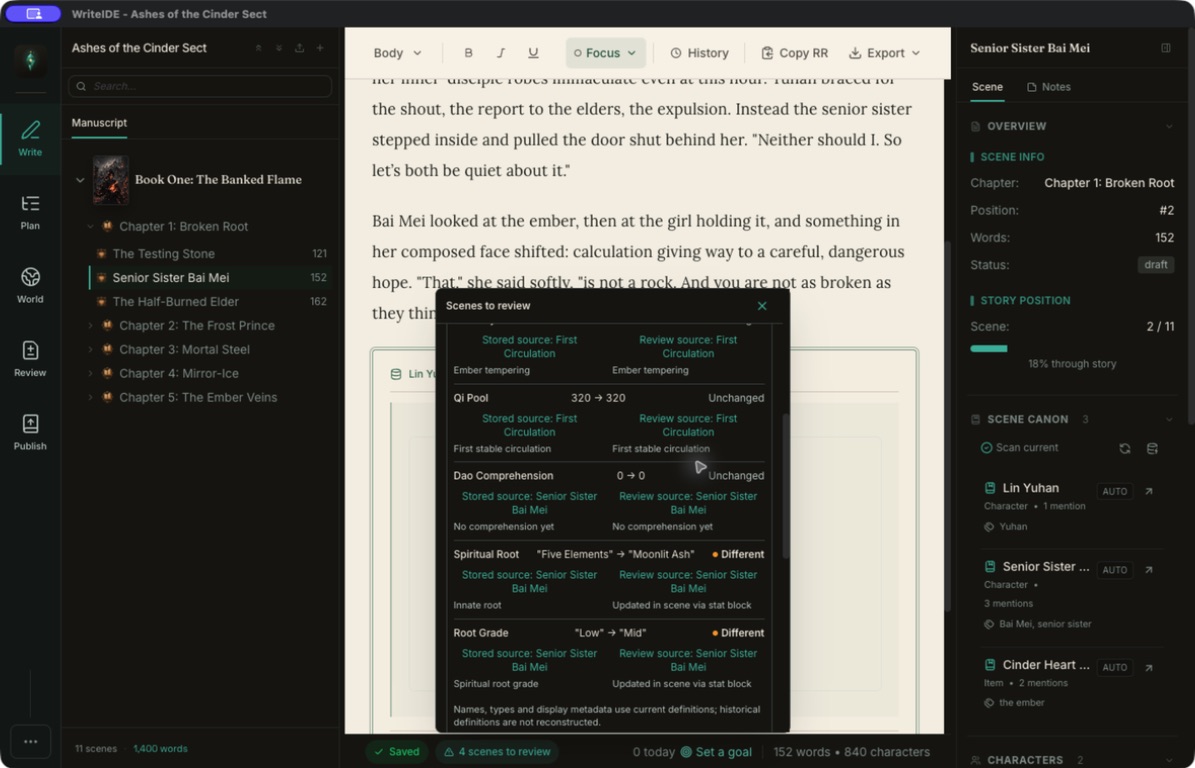Expand Chapter 2: The Frost Prince
The image size is (1195, 768).
pyautogui.click(x=90, y=325)
